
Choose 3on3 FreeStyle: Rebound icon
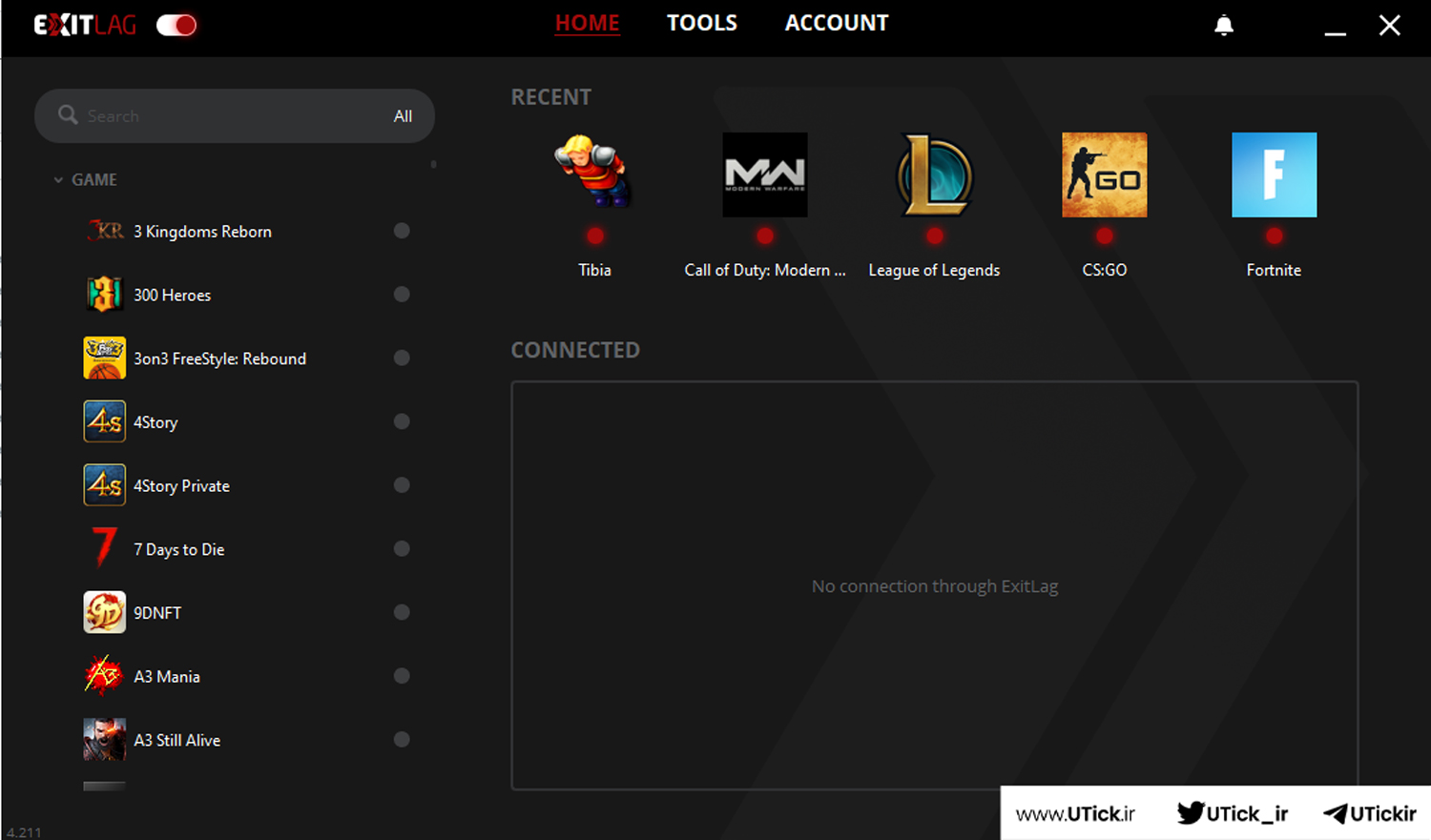tap(105, 359)
